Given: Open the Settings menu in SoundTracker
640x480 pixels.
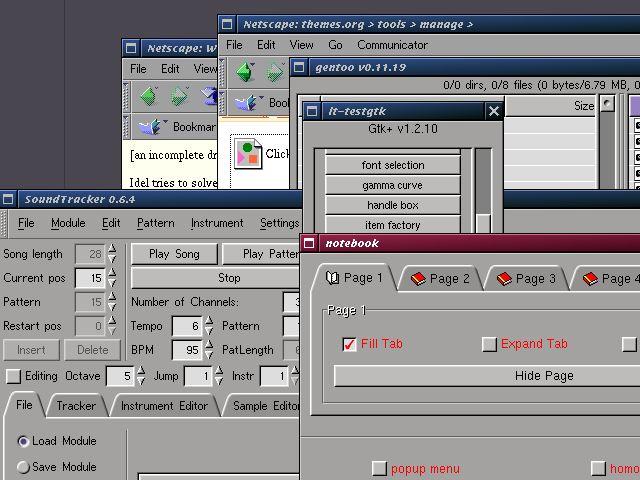Looking at the screenshot, I should point(280,223).
